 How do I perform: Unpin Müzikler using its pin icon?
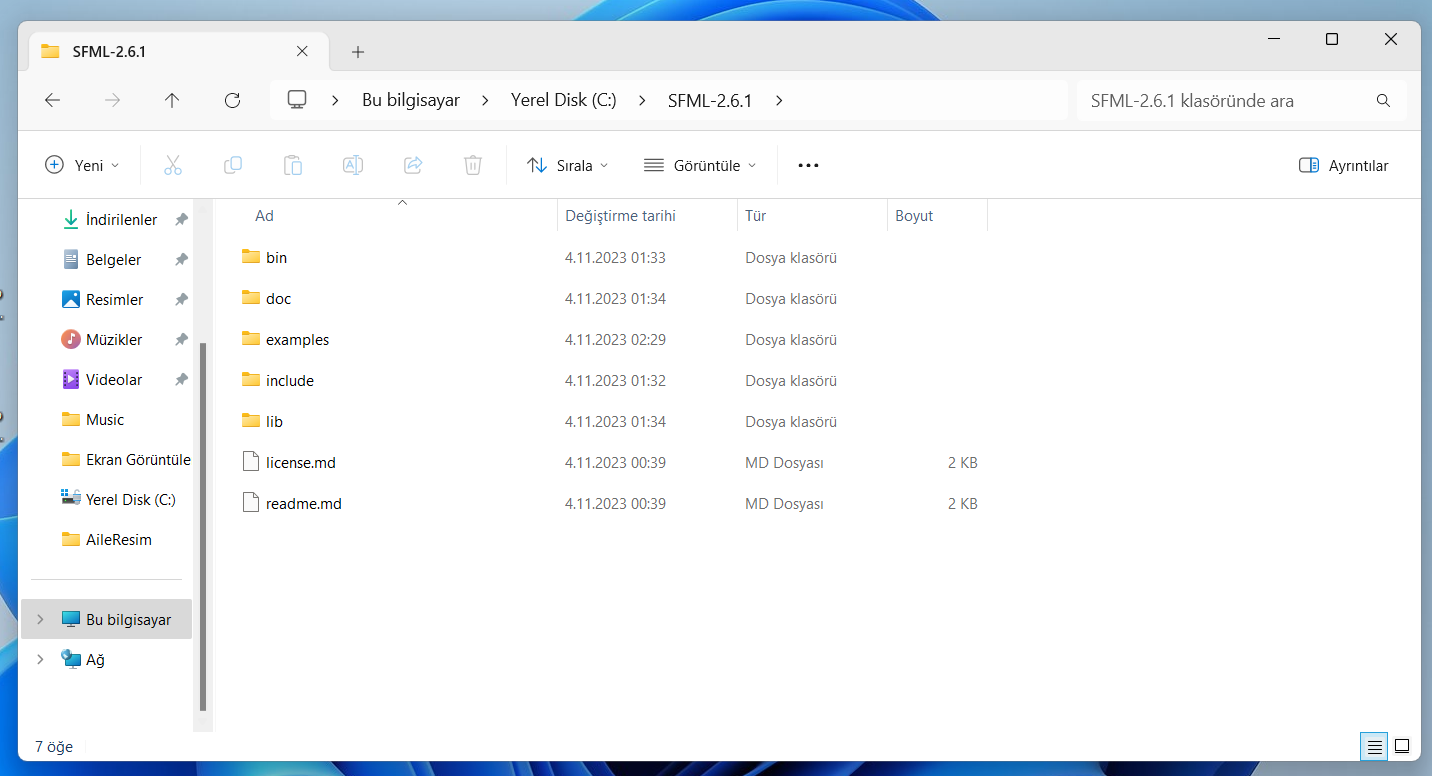tap(181, 340)
